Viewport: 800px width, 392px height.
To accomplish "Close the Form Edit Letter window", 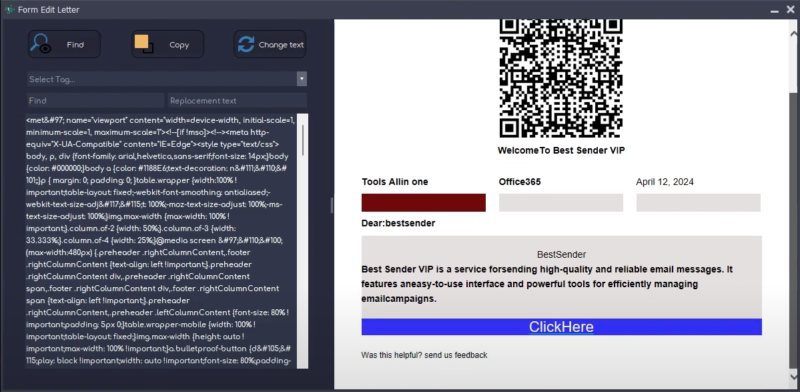I will tap(790, 10).
